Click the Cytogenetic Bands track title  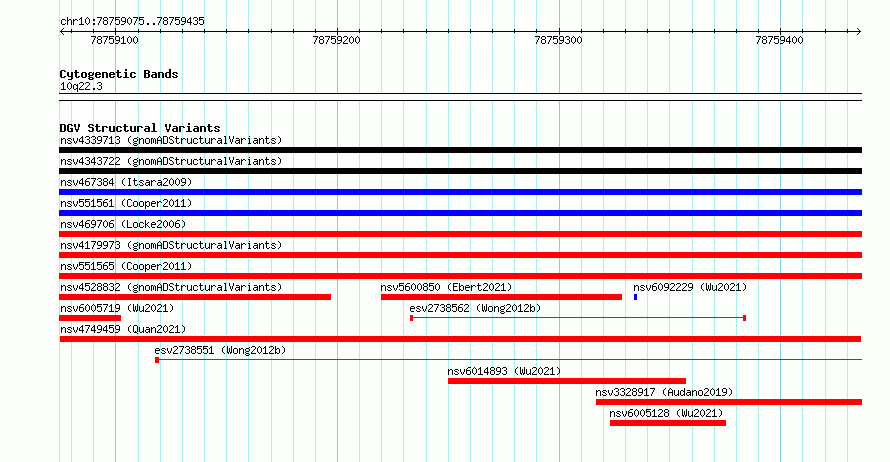coord(119,74)
